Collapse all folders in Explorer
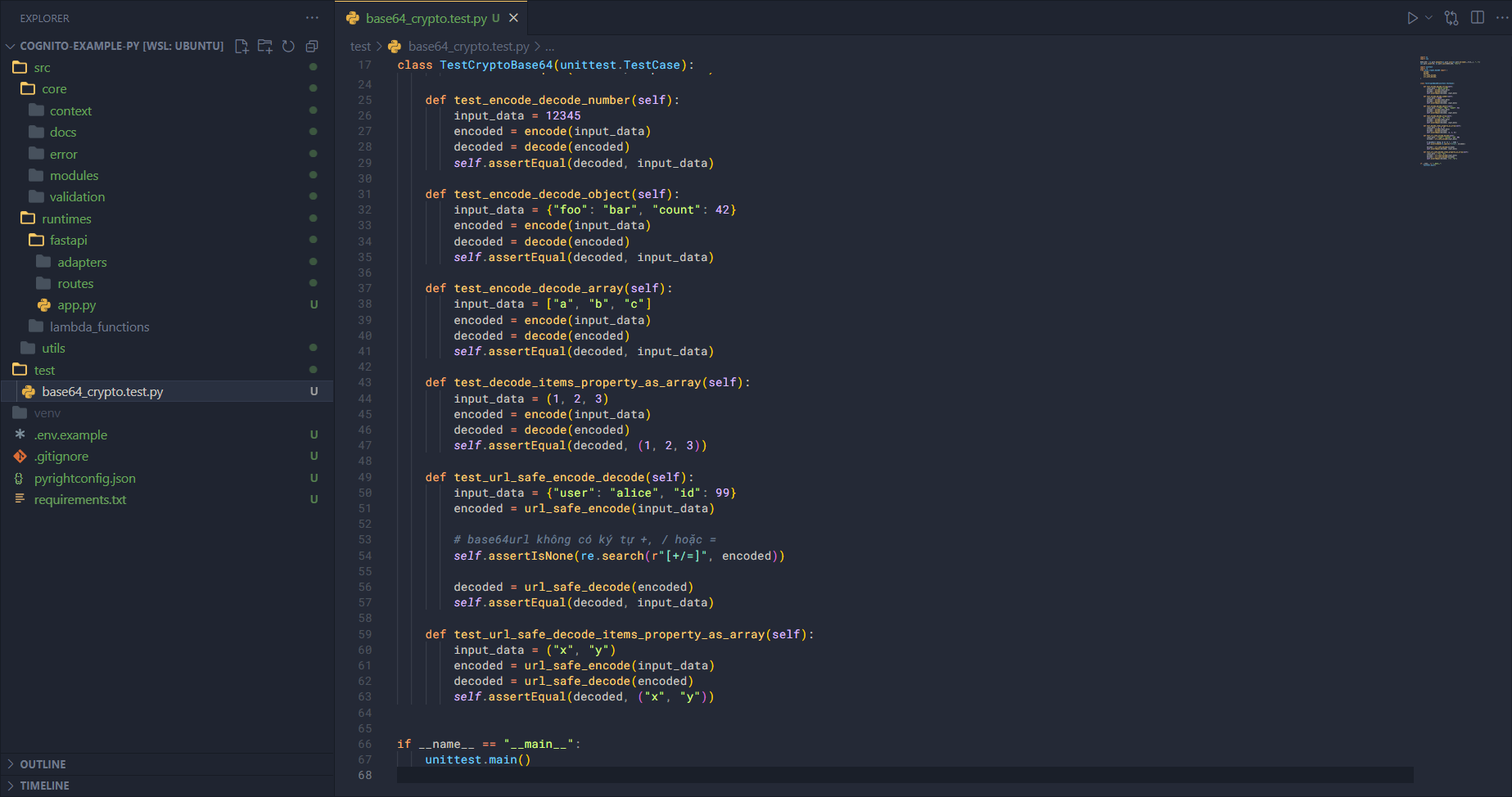Image resolution: width=1512 pixels, height=797 pixels. (312, 47)
